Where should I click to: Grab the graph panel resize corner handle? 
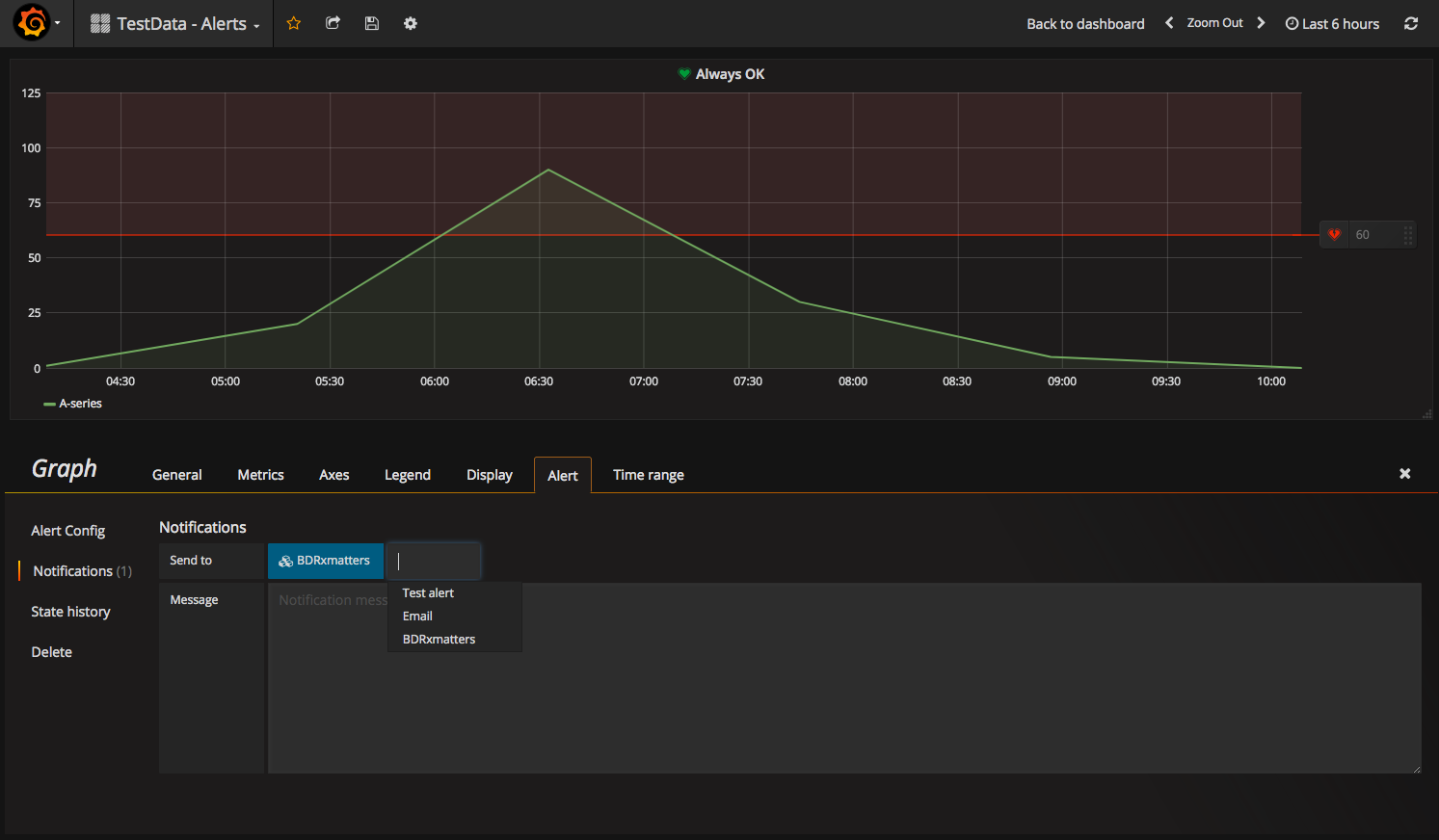point(1427,414)
